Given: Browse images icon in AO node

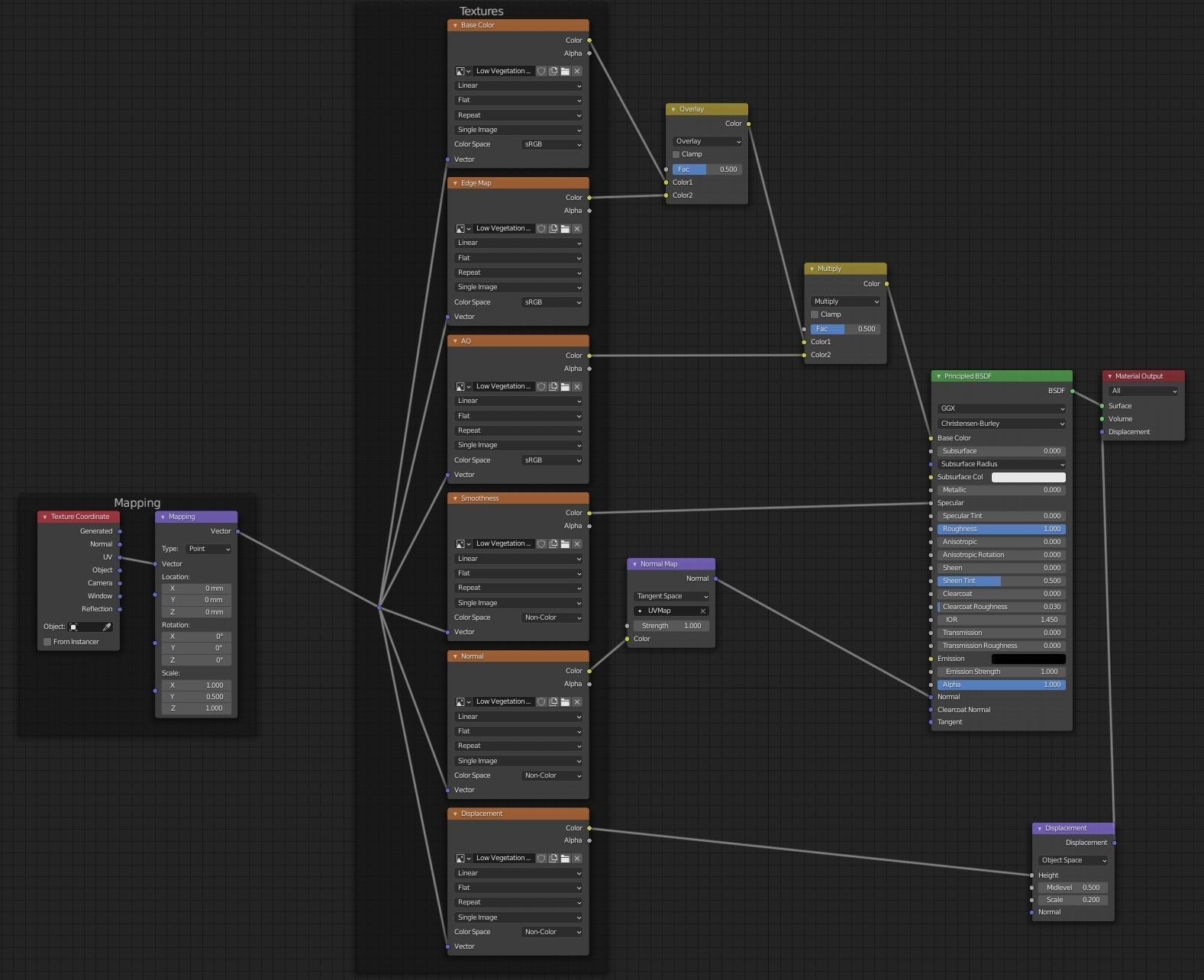Looking at the screenshot, I should [463, 386].
